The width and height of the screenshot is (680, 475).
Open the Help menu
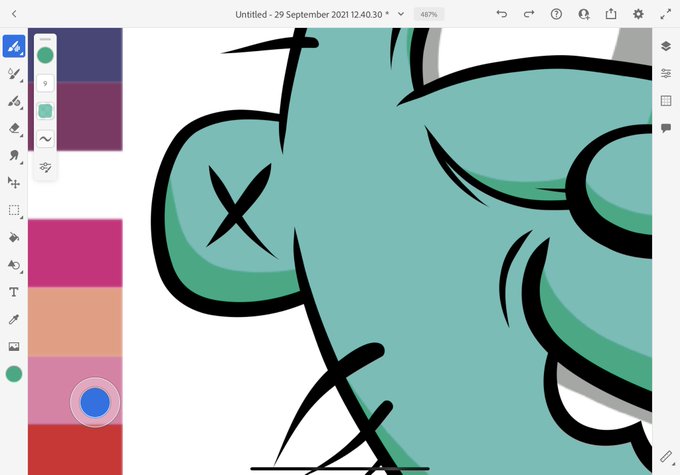click(556, 14)
